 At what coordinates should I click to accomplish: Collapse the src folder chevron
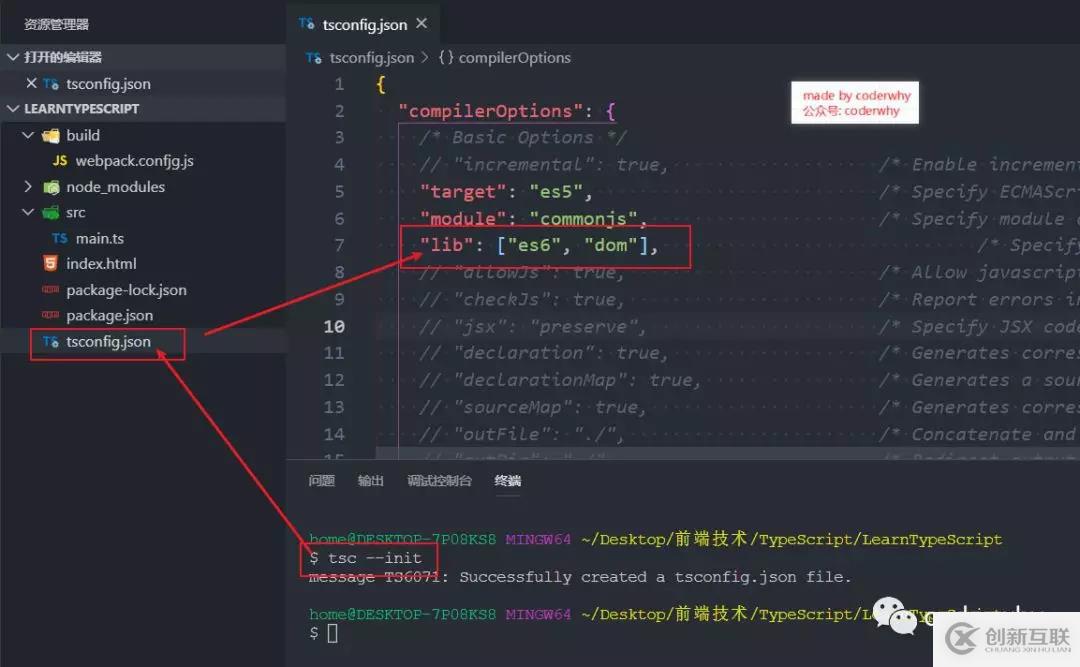[28, 212]
